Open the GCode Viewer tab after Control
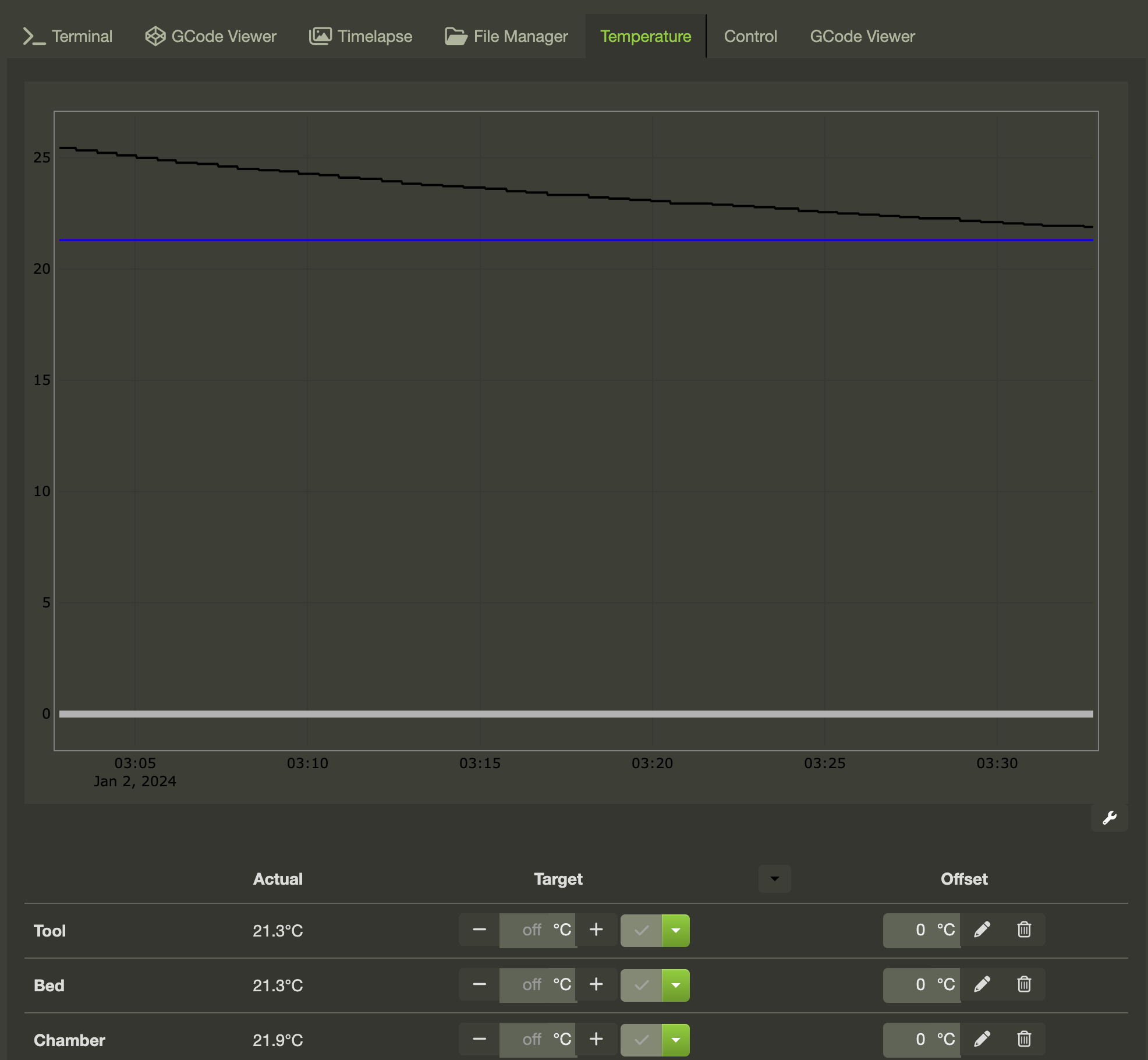 click(x=862, y=36)
